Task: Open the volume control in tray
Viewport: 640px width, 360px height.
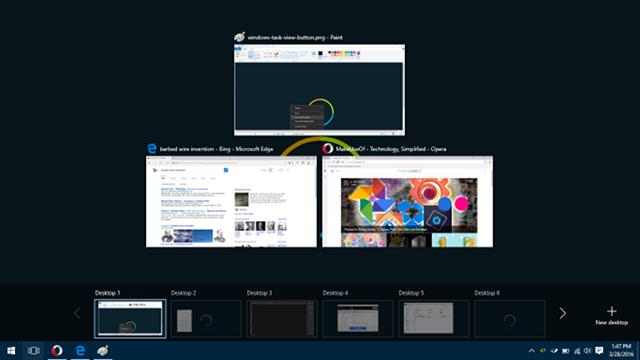Action: click(588, 351)
